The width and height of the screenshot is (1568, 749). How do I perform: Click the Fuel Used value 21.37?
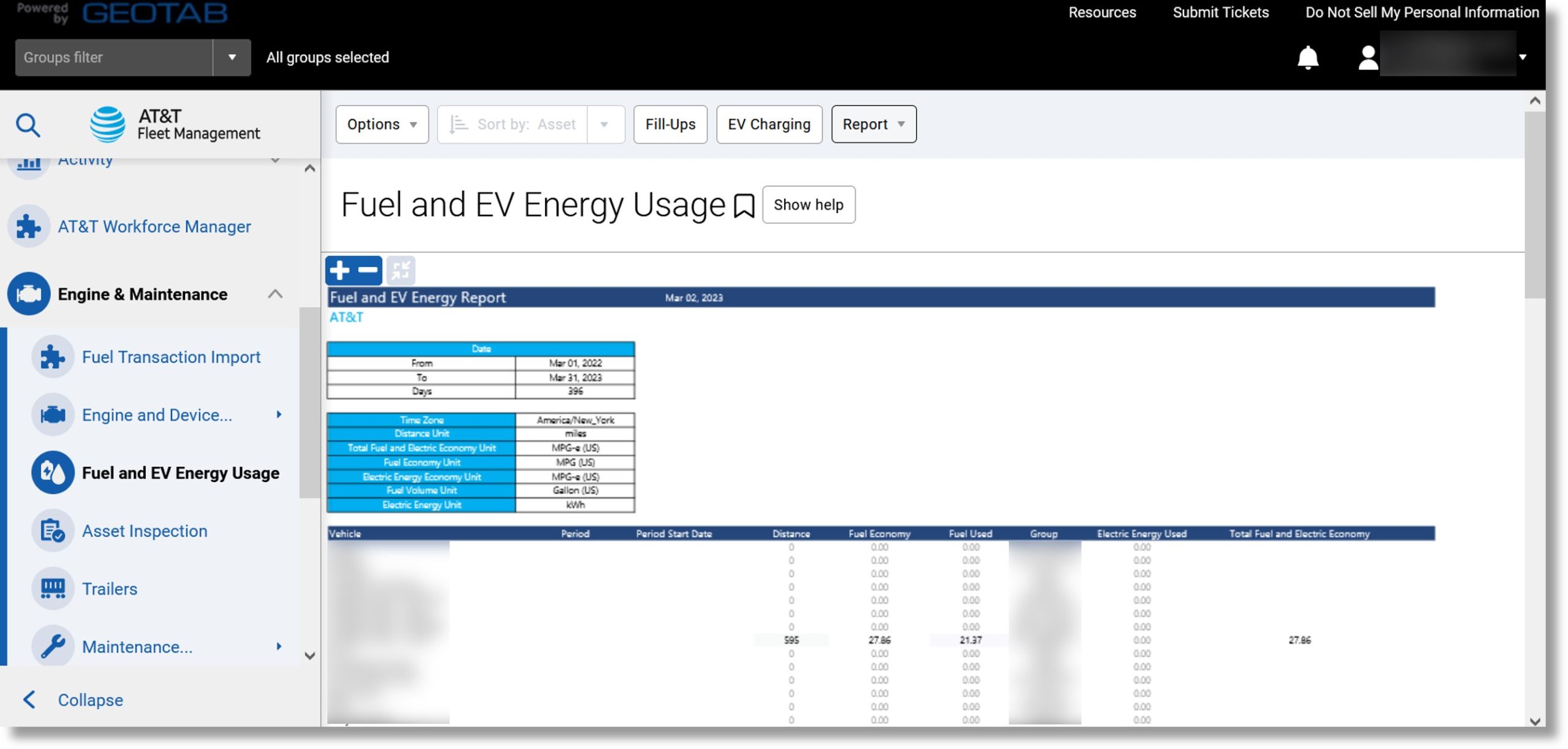pos(970,640)
